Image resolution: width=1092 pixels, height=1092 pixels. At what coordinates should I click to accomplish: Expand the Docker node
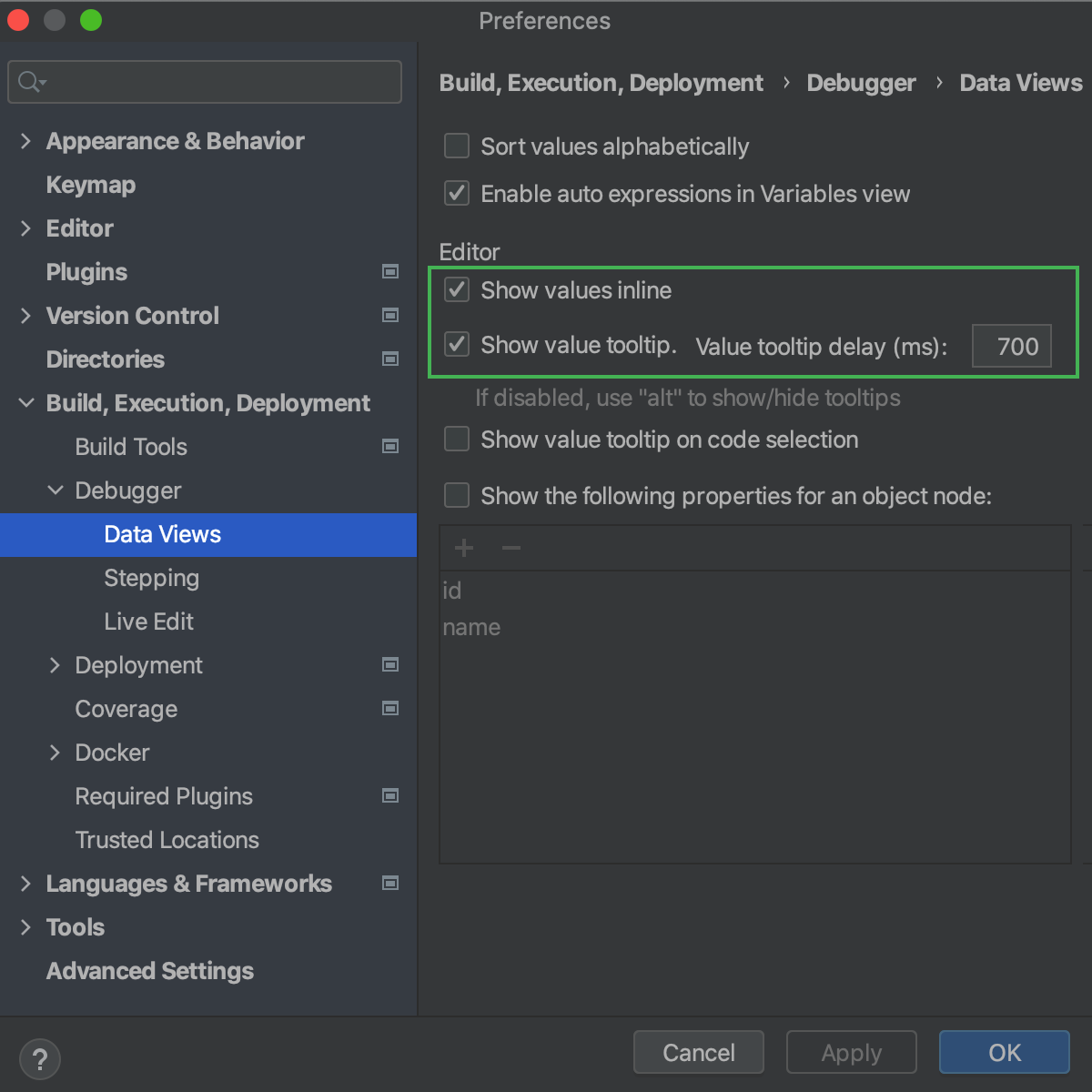(x=55, y=753)
